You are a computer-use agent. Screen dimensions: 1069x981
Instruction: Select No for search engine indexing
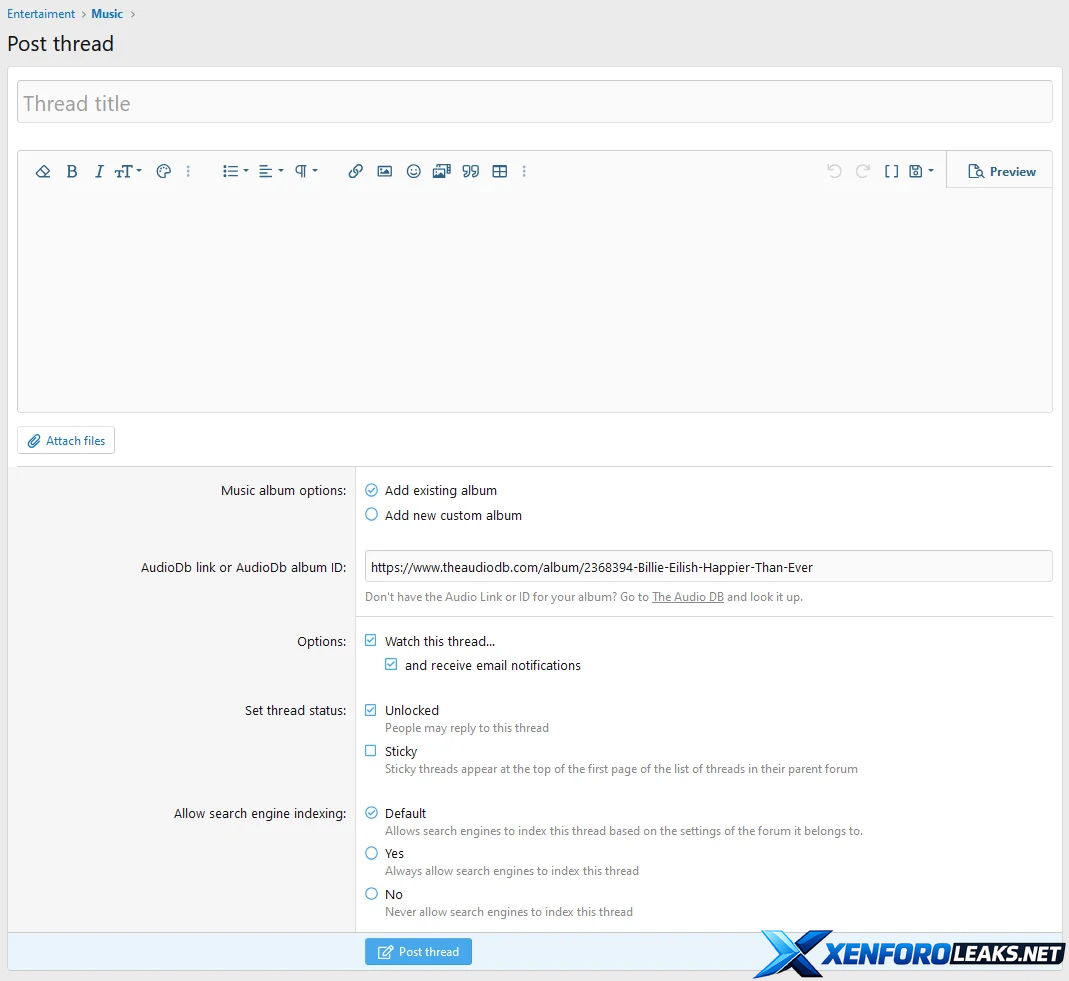click(372, 894)
